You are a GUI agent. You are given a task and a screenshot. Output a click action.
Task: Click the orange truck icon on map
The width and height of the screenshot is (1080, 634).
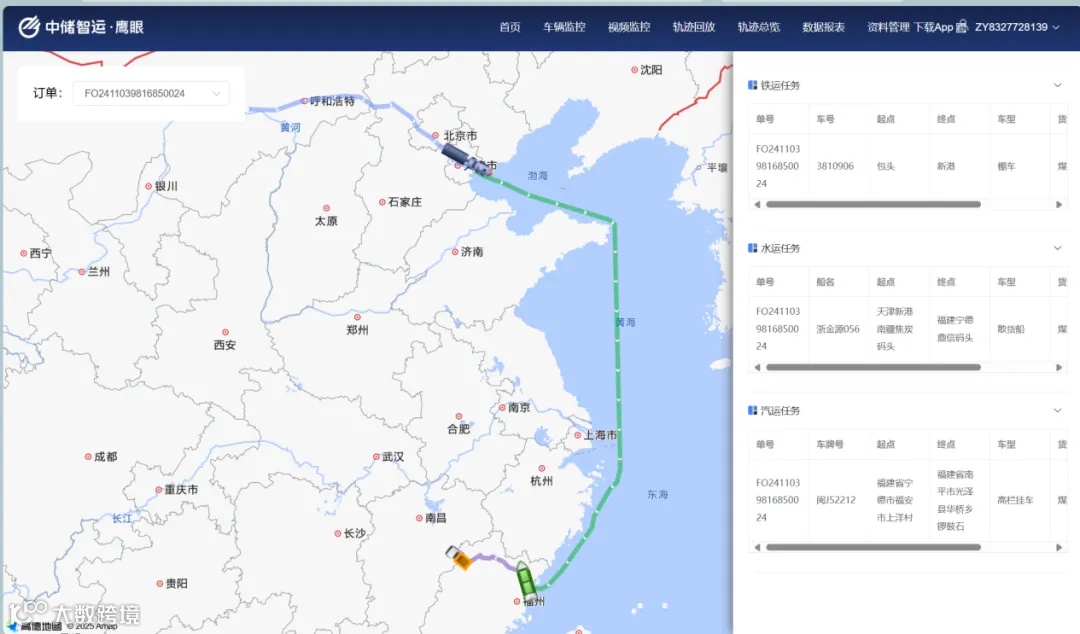(x=459, y=558)
